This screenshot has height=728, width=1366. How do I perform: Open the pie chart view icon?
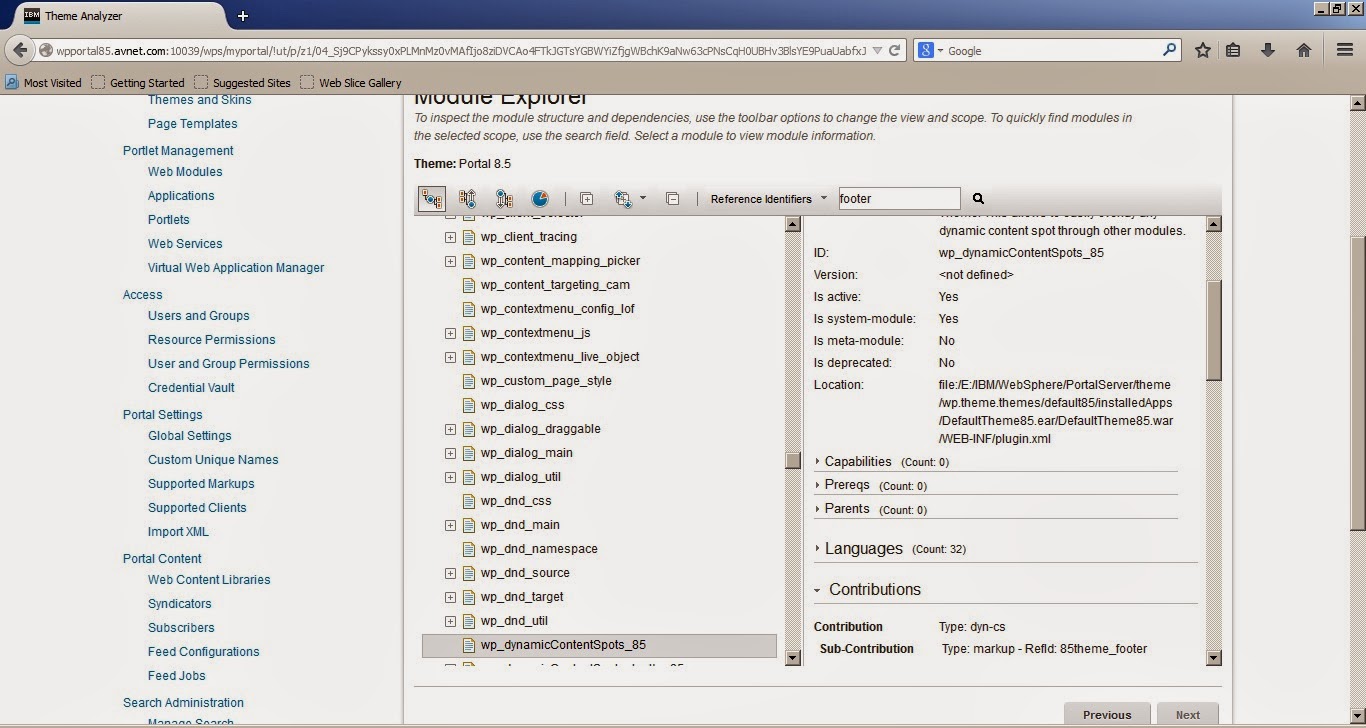click(540, 199)
